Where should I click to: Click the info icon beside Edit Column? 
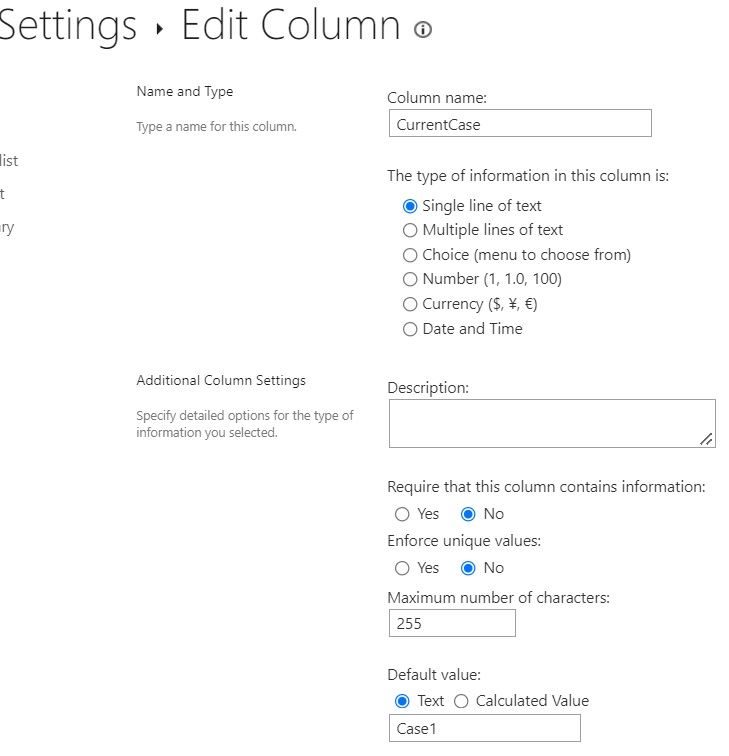point(423,30)
